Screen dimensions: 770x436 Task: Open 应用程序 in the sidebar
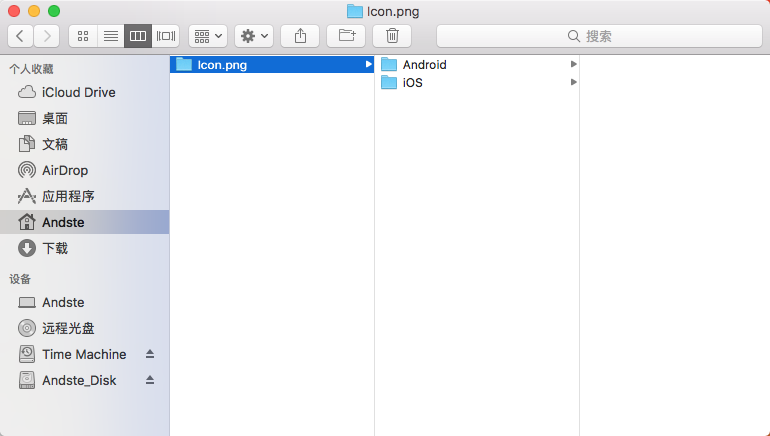pos(84,196)
